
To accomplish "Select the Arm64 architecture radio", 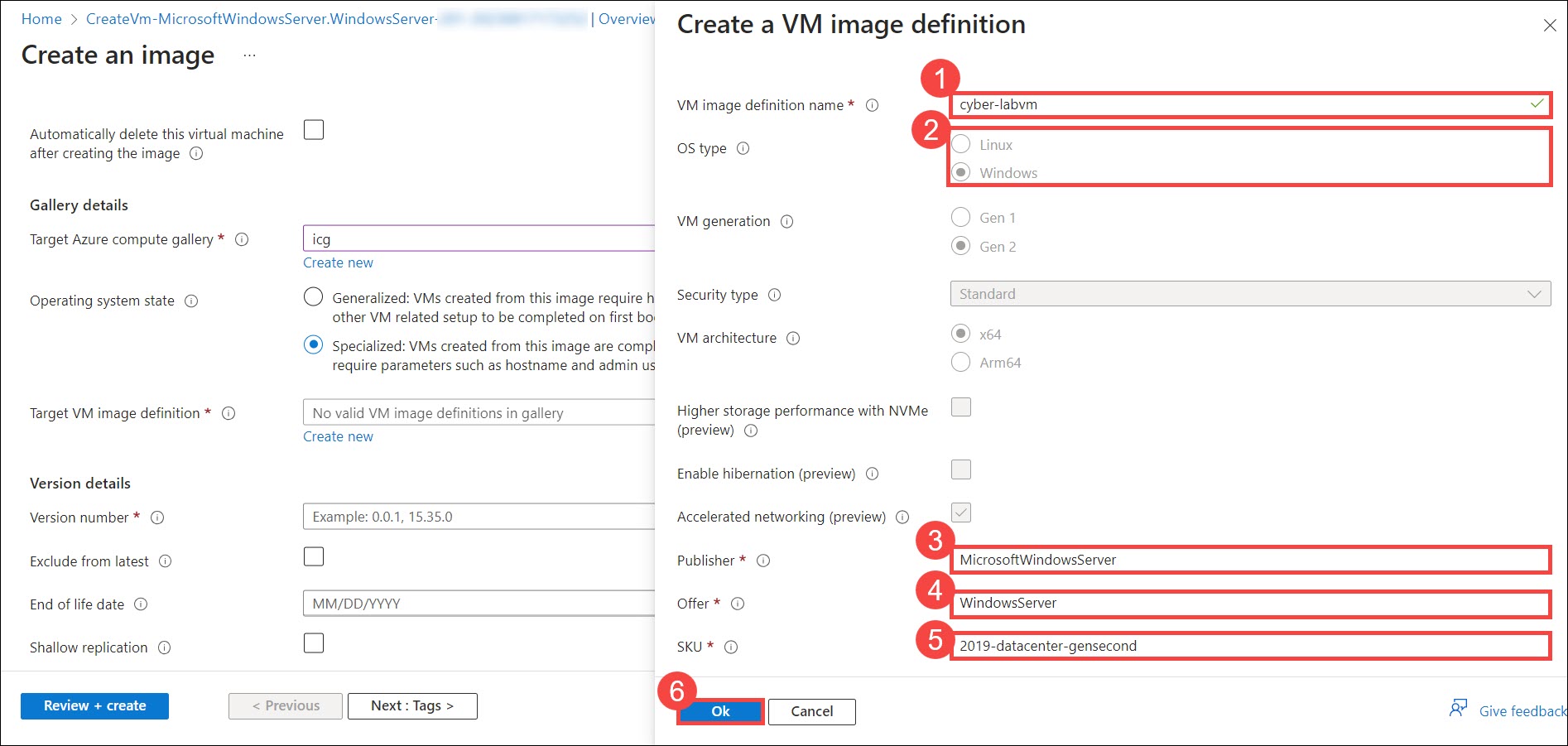I will click(x=960, y=362).
